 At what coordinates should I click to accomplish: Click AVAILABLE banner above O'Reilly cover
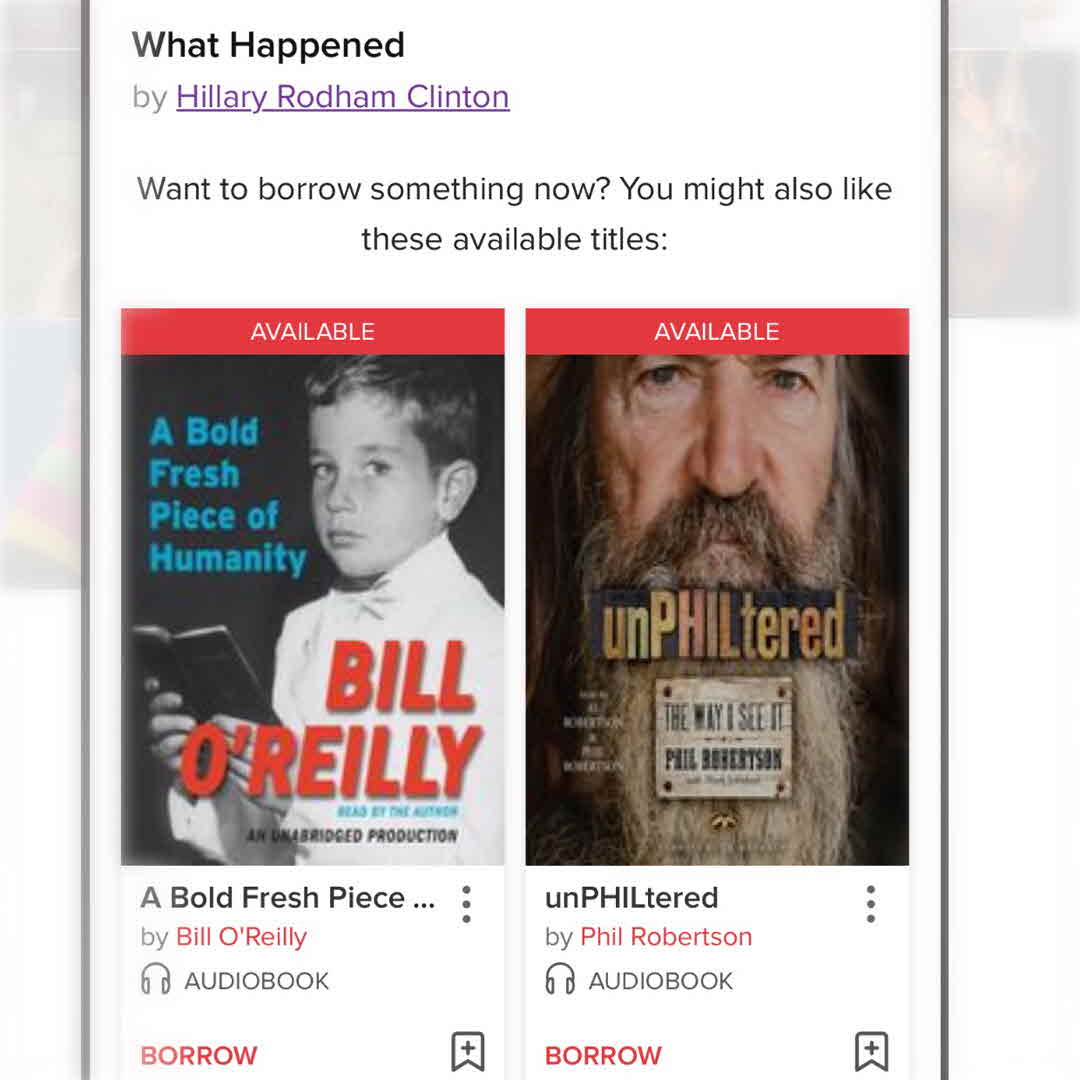[x=313, y=332]
